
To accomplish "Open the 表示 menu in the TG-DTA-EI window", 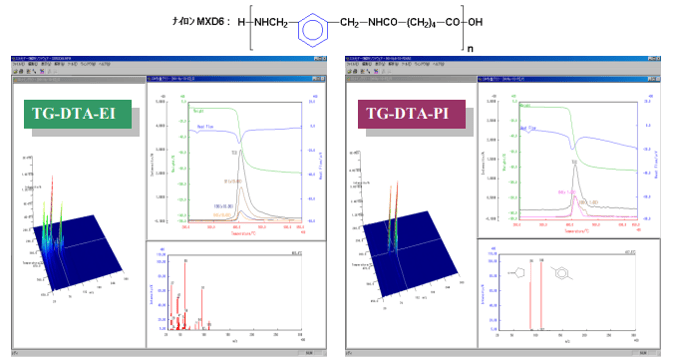I will [46, 64].
